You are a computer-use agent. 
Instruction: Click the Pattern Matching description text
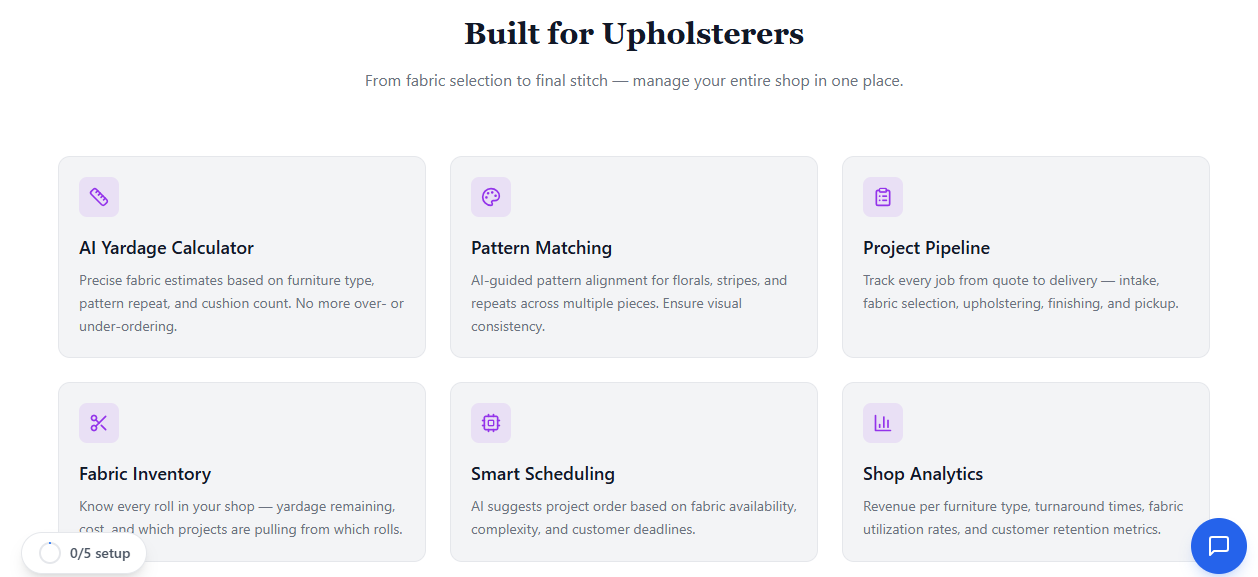pos(629,303)
